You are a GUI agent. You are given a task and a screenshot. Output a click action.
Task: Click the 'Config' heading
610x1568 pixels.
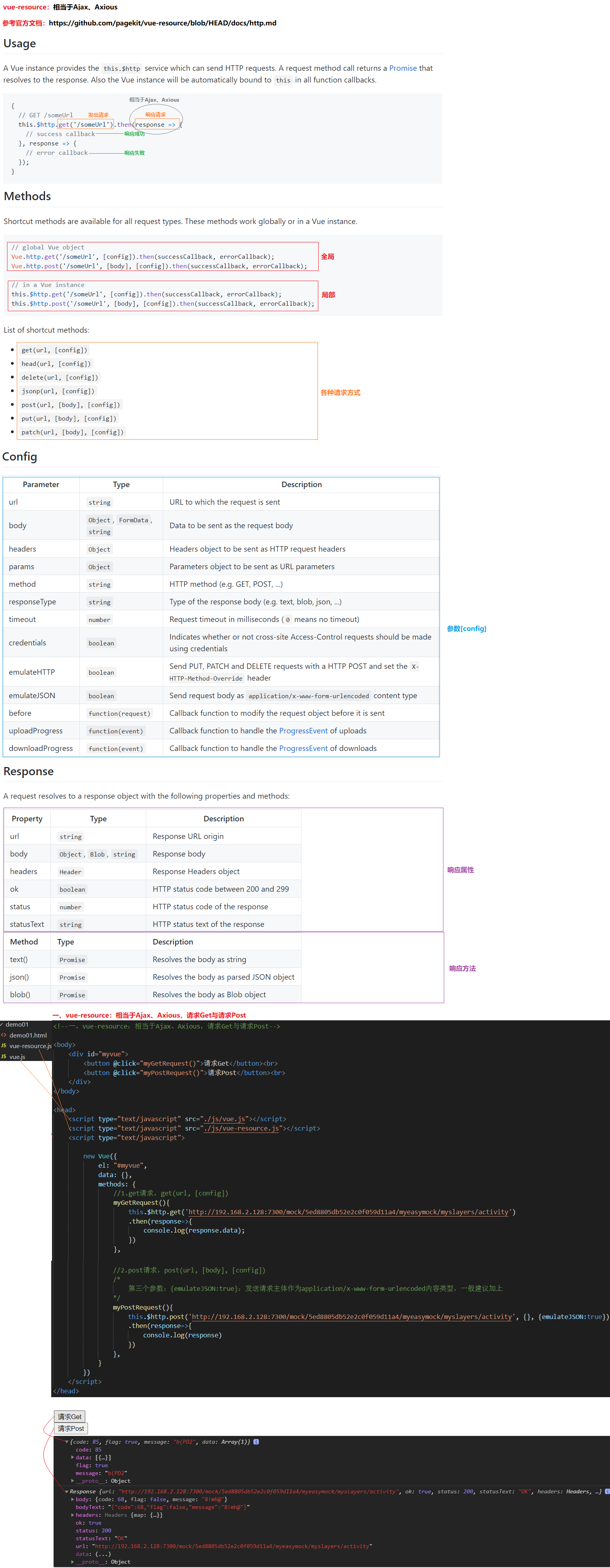tap(20, 457)
